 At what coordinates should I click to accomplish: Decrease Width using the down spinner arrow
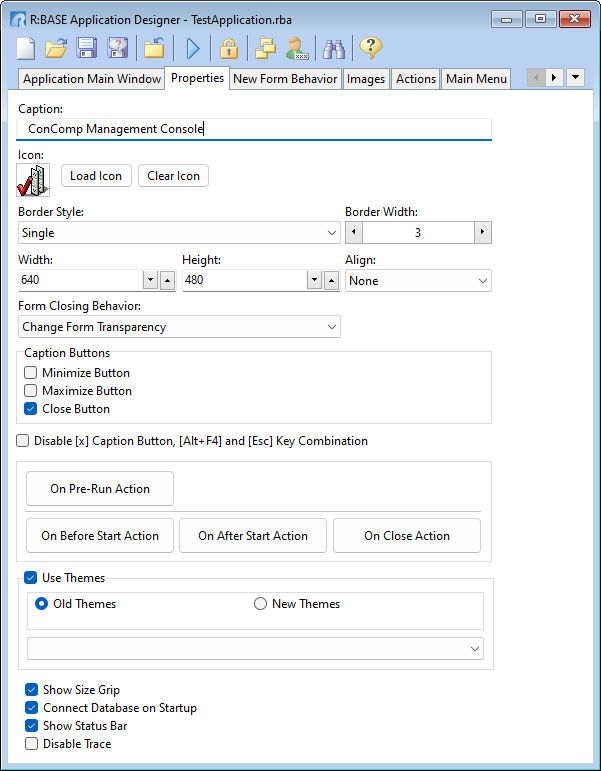[x=150, y=280]
